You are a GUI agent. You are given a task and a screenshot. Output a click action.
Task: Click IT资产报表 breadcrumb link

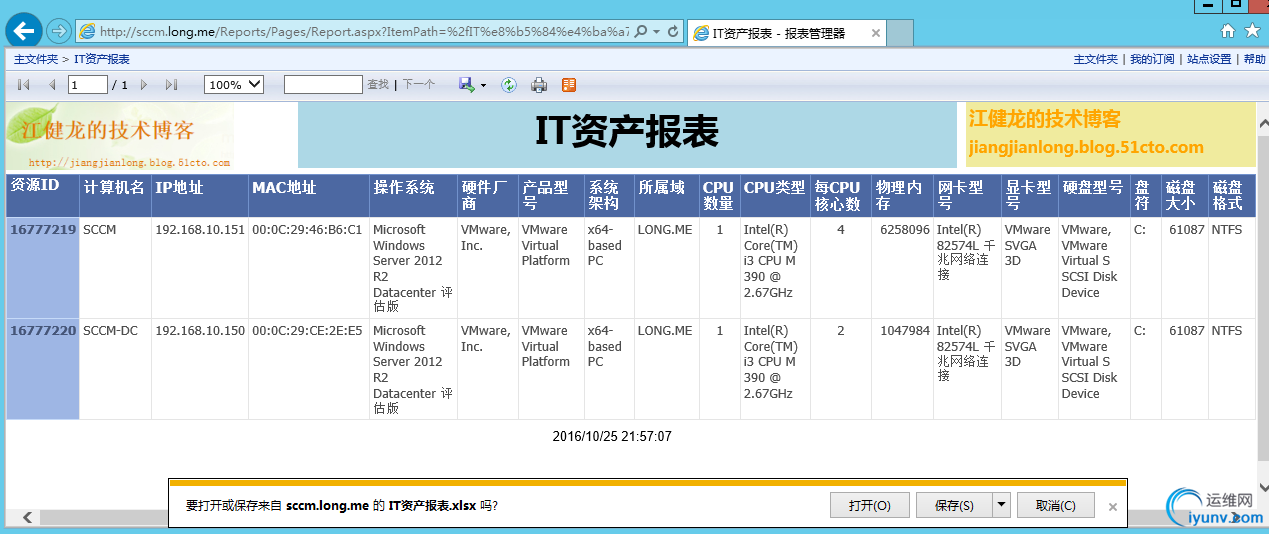pos(102,60)
